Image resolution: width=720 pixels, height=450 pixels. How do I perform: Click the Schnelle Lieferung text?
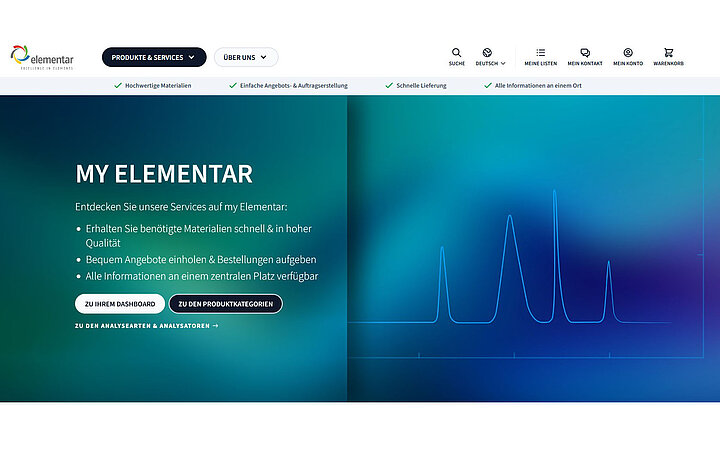click(x=421, y=85)
